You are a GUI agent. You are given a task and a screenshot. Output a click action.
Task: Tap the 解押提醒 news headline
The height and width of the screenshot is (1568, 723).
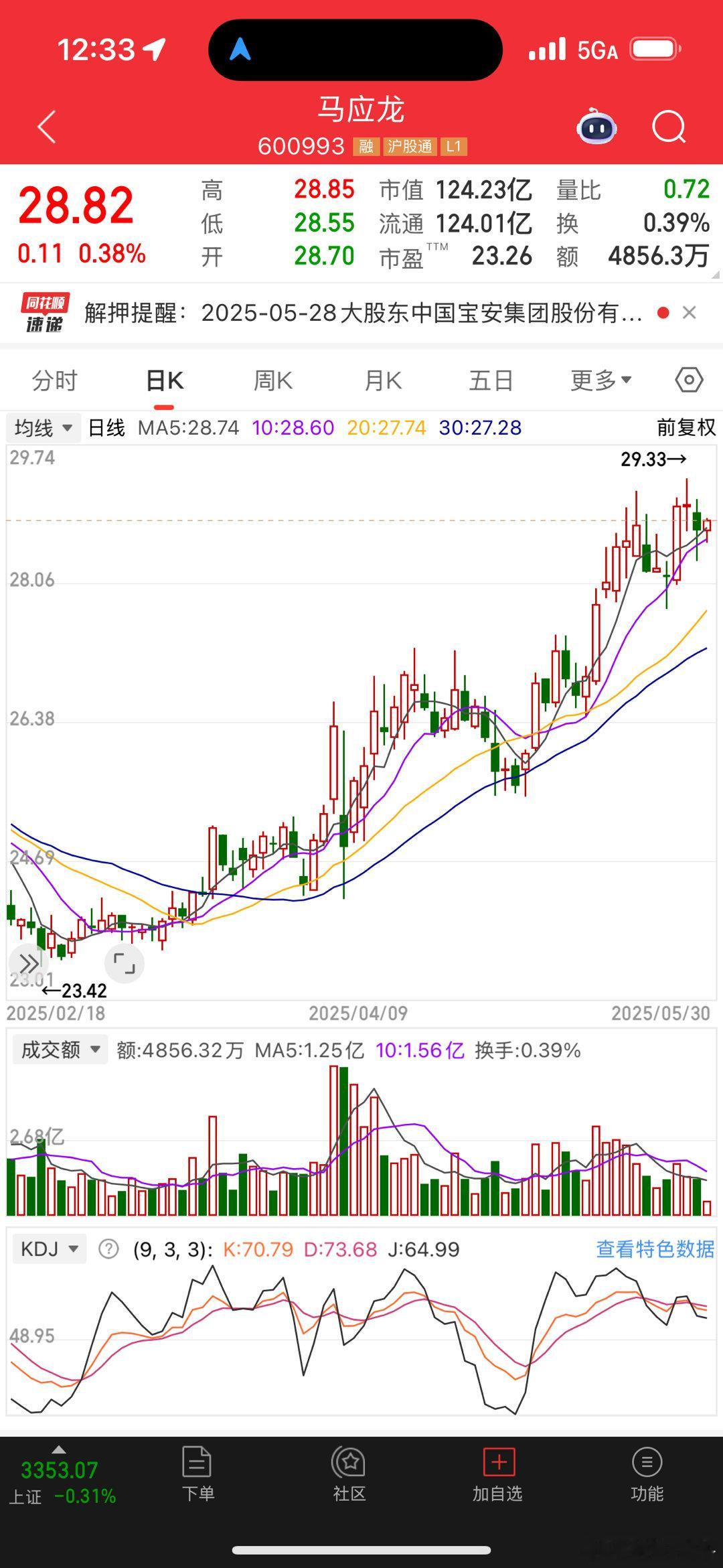[364, 313]
